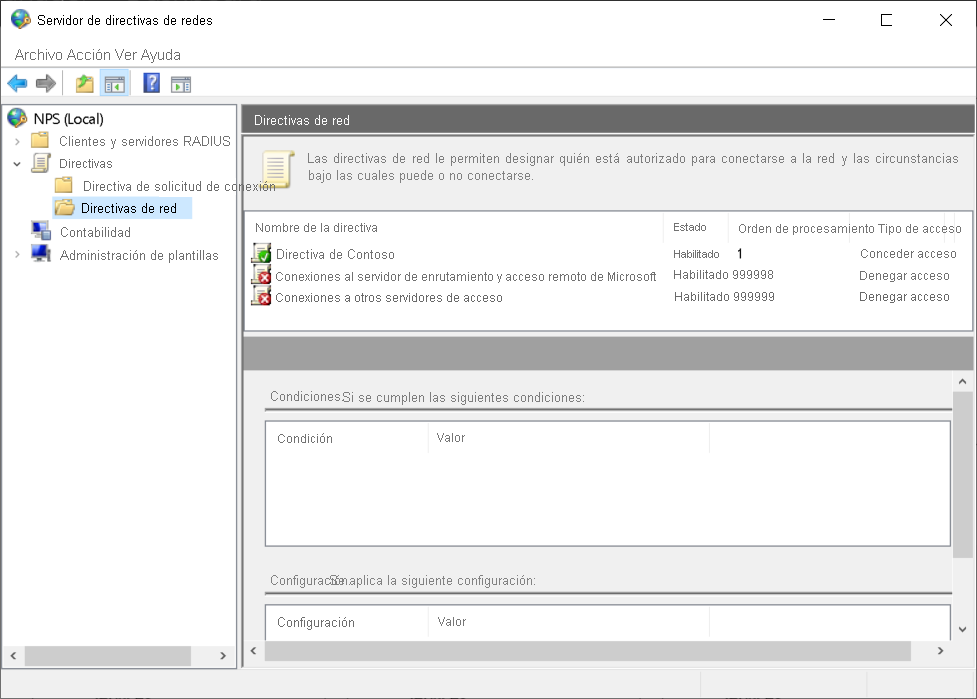Image resolution: width=977 pixels, height=699 pixels.
Task: Click the Condición column header
Action: pyautogui.click(x=305, y=439)
